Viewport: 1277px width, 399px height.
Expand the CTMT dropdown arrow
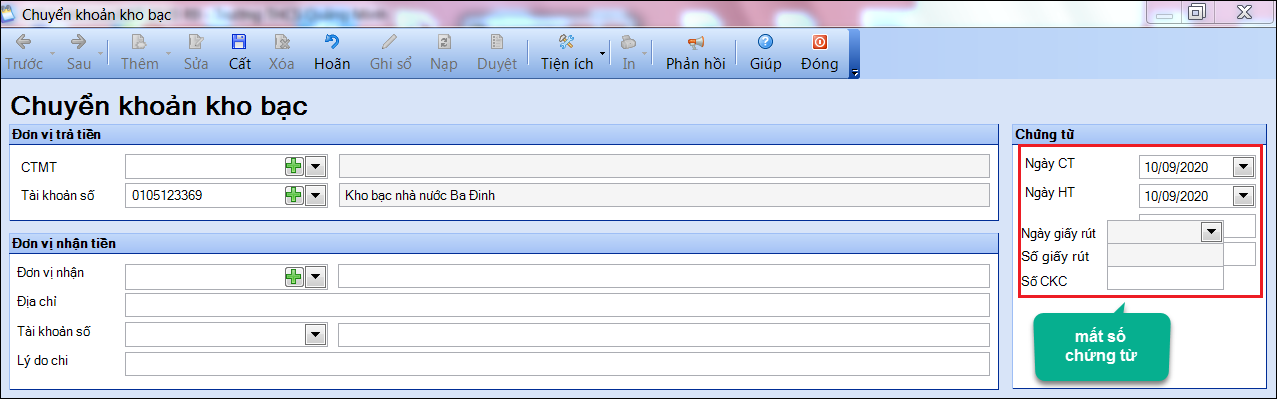[316, 166]
